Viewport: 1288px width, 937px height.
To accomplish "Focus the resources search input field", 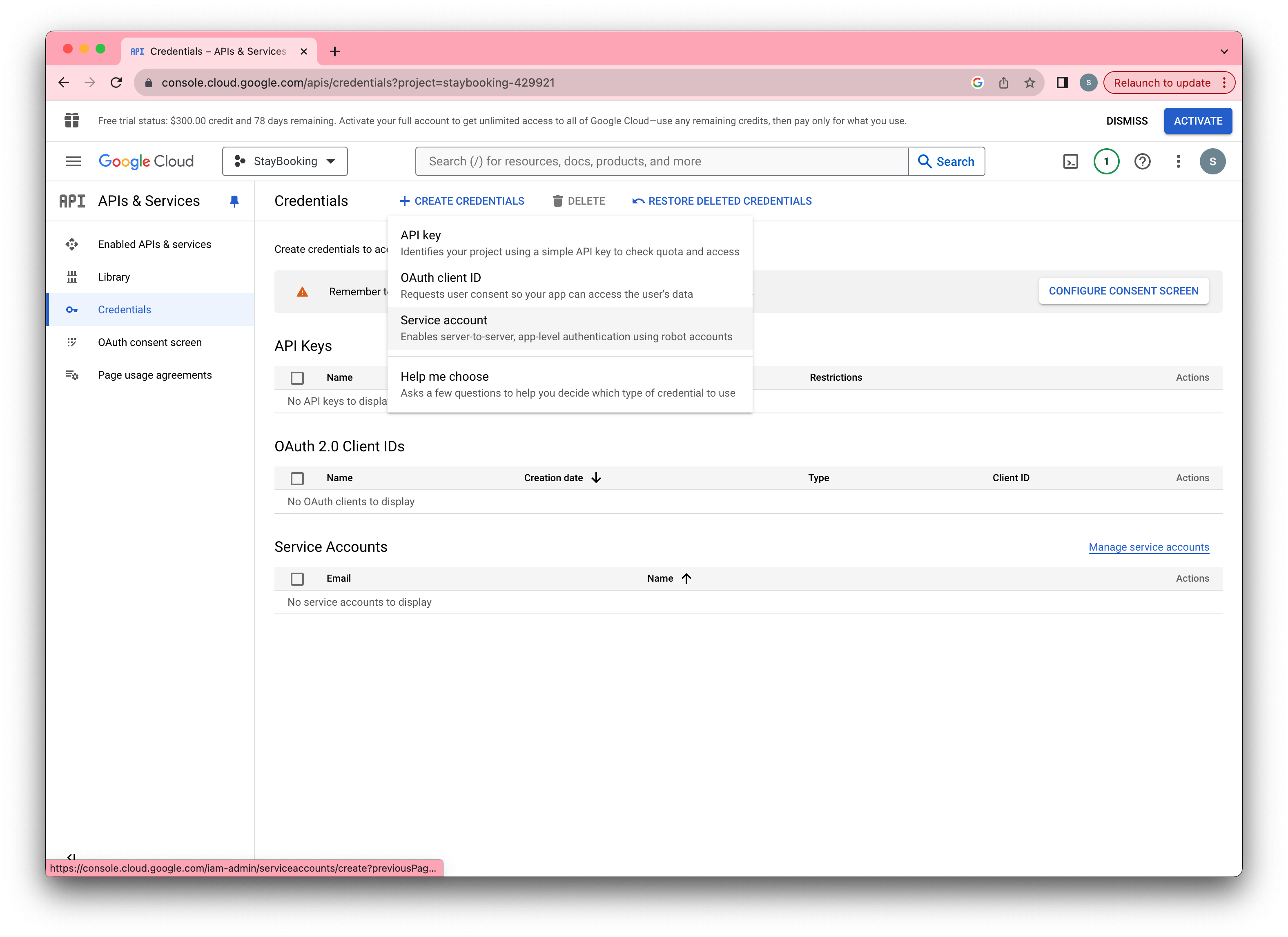I will pos(662,162).
